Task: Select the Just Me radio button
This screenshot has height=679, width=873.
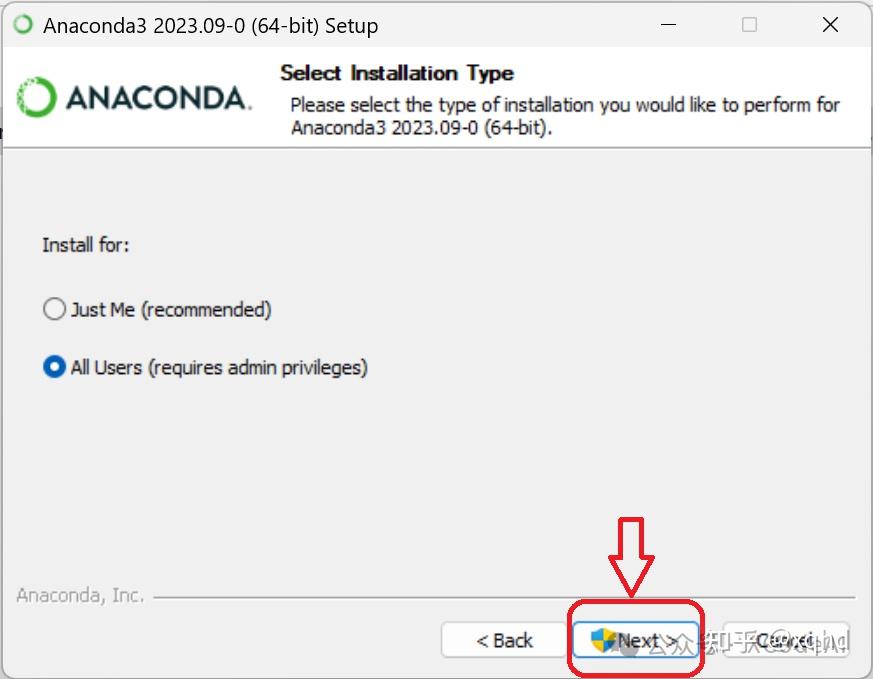Action: [x=54, y=309]
